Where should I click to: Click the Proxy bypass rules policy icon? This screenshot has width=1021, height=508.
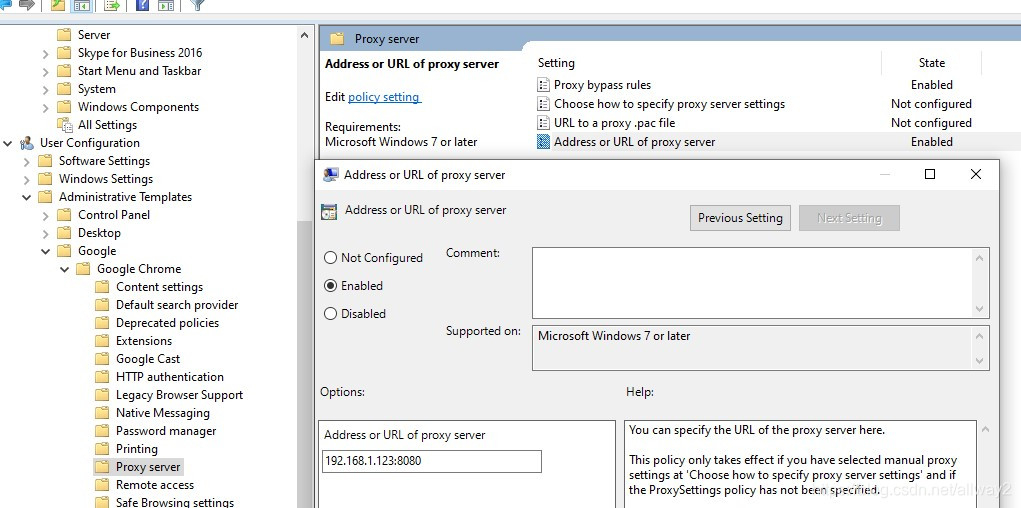click(x=543, y=85)
